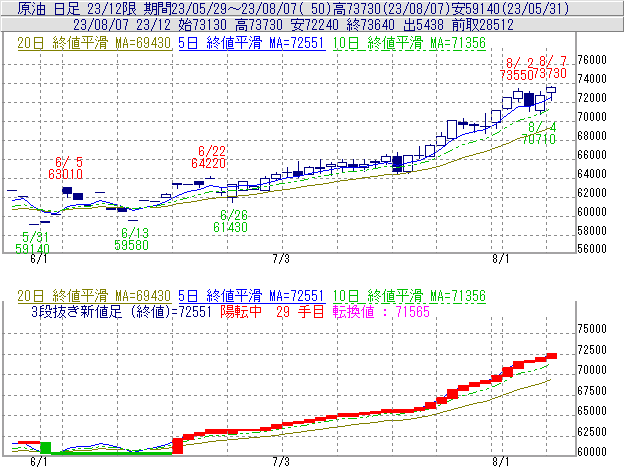Click the 56000 price axis label
Image resolution: width=624 pixels, height=475 pixels.
[x=592, y=249]
